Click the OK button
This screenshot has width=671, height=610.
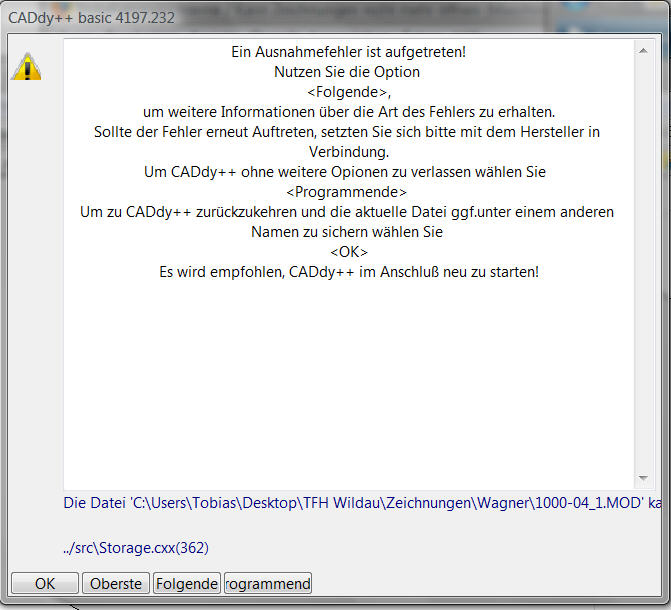pos(45,583)
